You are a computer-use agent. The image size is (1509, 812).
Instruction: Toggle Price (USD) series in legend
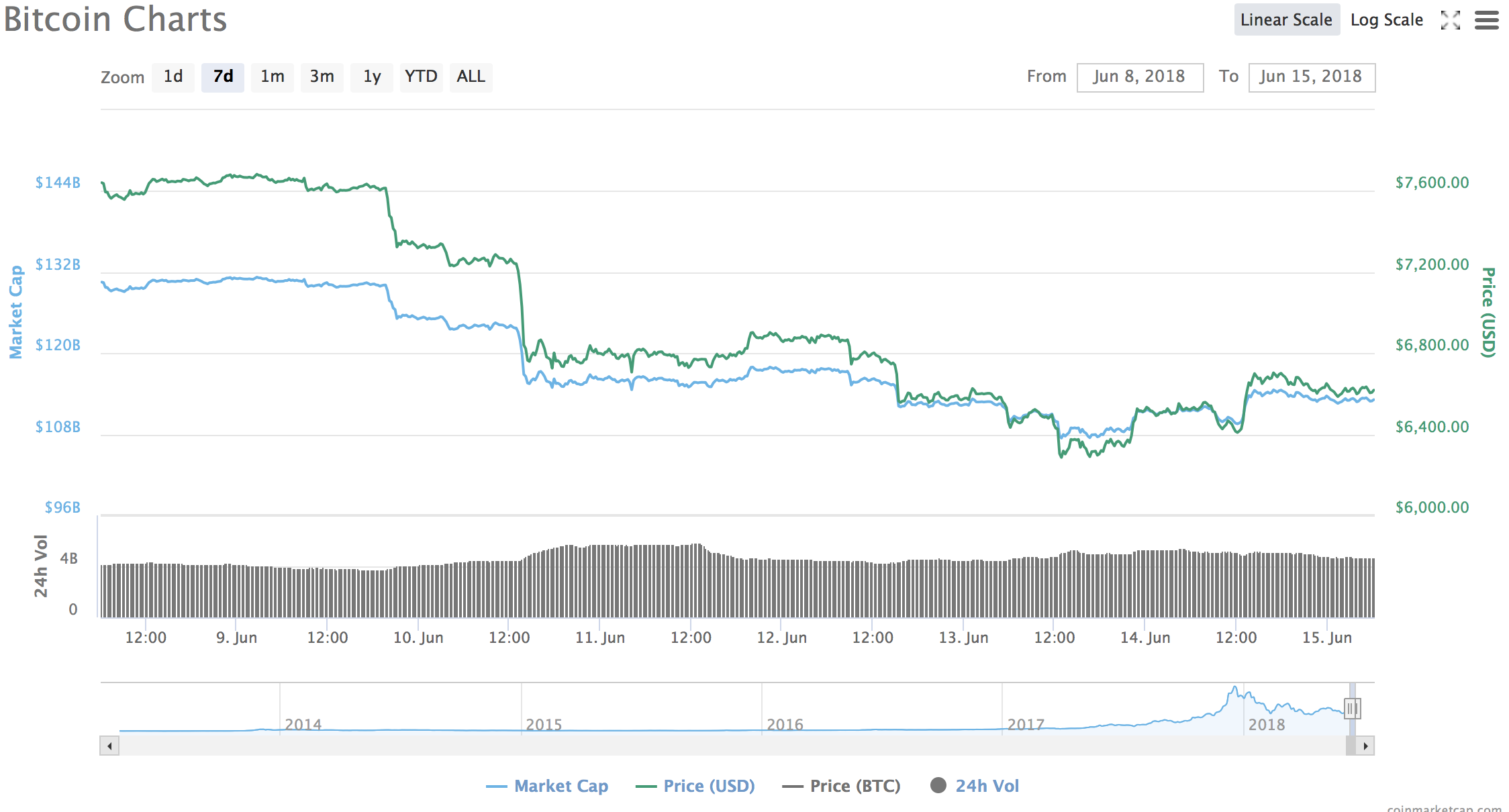[695, 786]
